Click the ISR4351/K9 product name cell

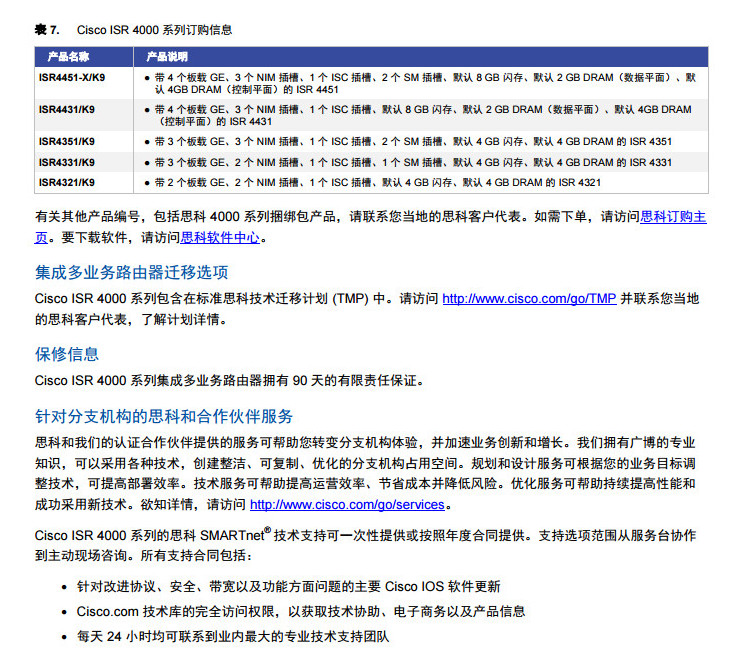(x=67, y=142)
